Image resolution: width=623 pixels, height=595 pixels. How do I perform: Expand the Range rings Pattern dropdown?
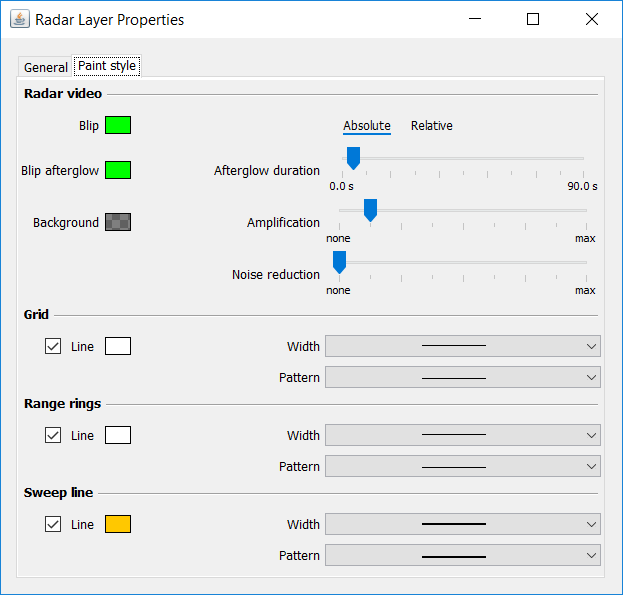(462, 466)
